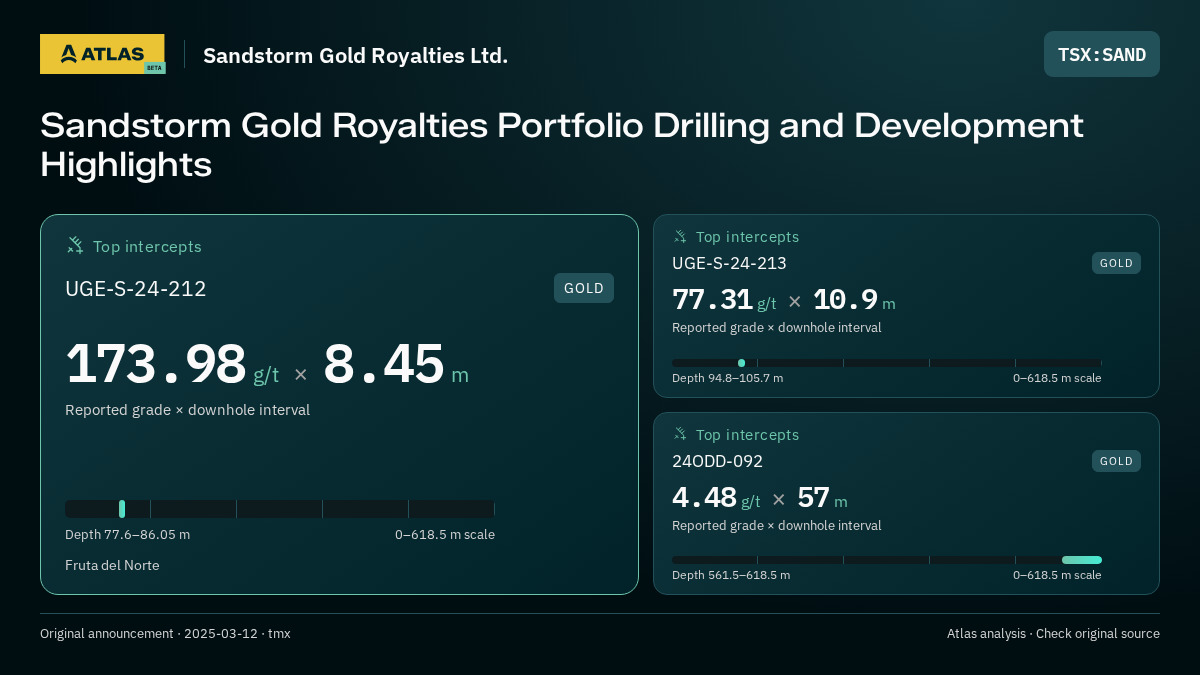This screenshot has height=675, width=1200.
Task: Click the Fruta del Norte project label
Action: 112,565
